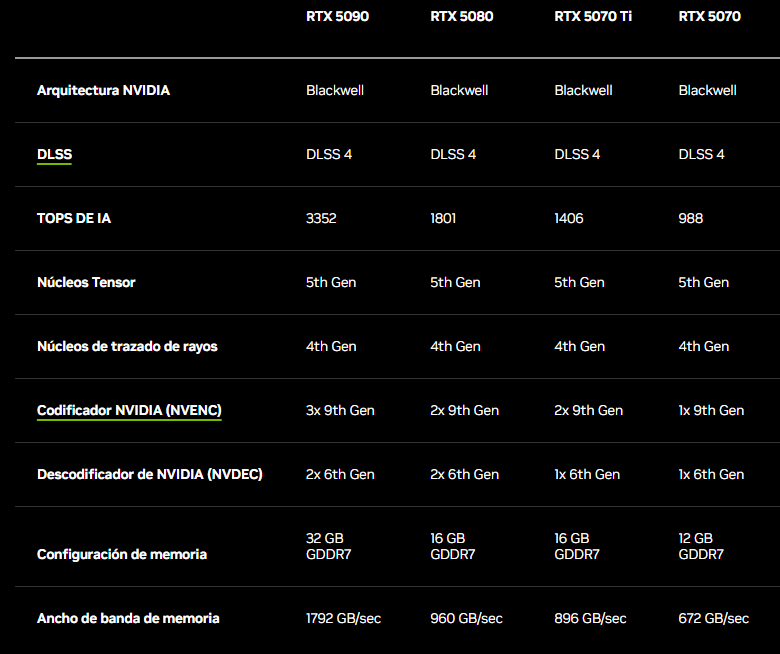Viewport: 780px width, 654px height.
Task: Select the 1801 TOPS value
Action: 443,218
